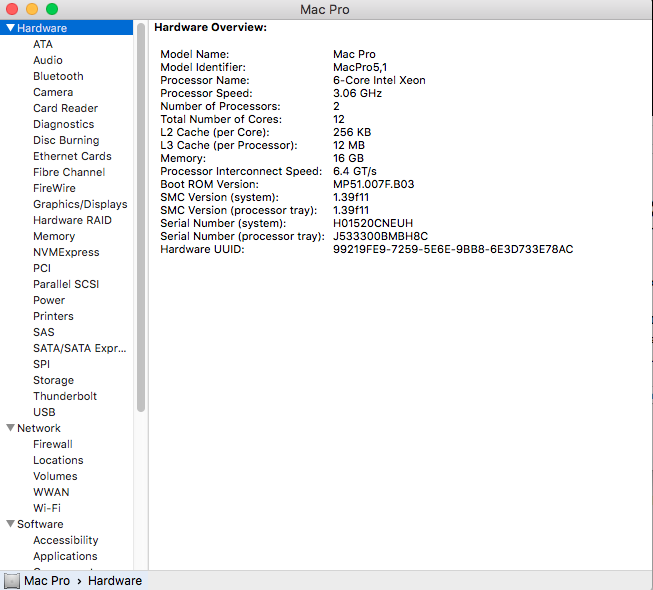Open SATA/SATA Express section
The height and width of the screenshot is (590, 653).
(80, 348)
